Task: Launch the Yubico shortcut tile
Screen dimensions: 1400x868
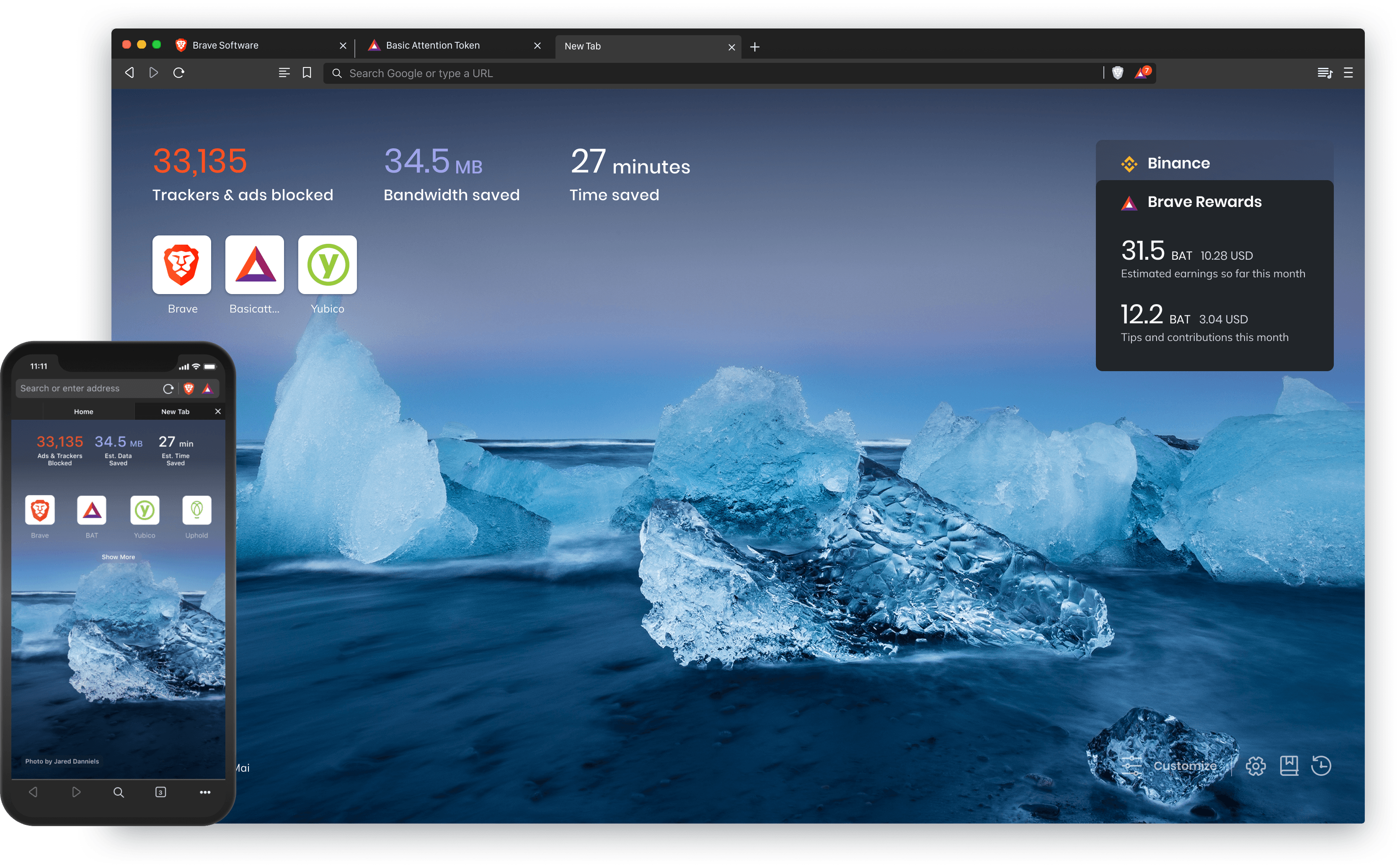Action: point(327,265)
